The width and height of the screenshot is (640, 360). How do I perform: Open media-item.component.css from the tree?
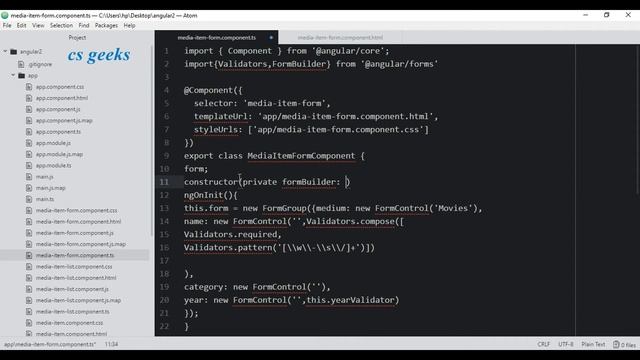[x=69, y=322]
